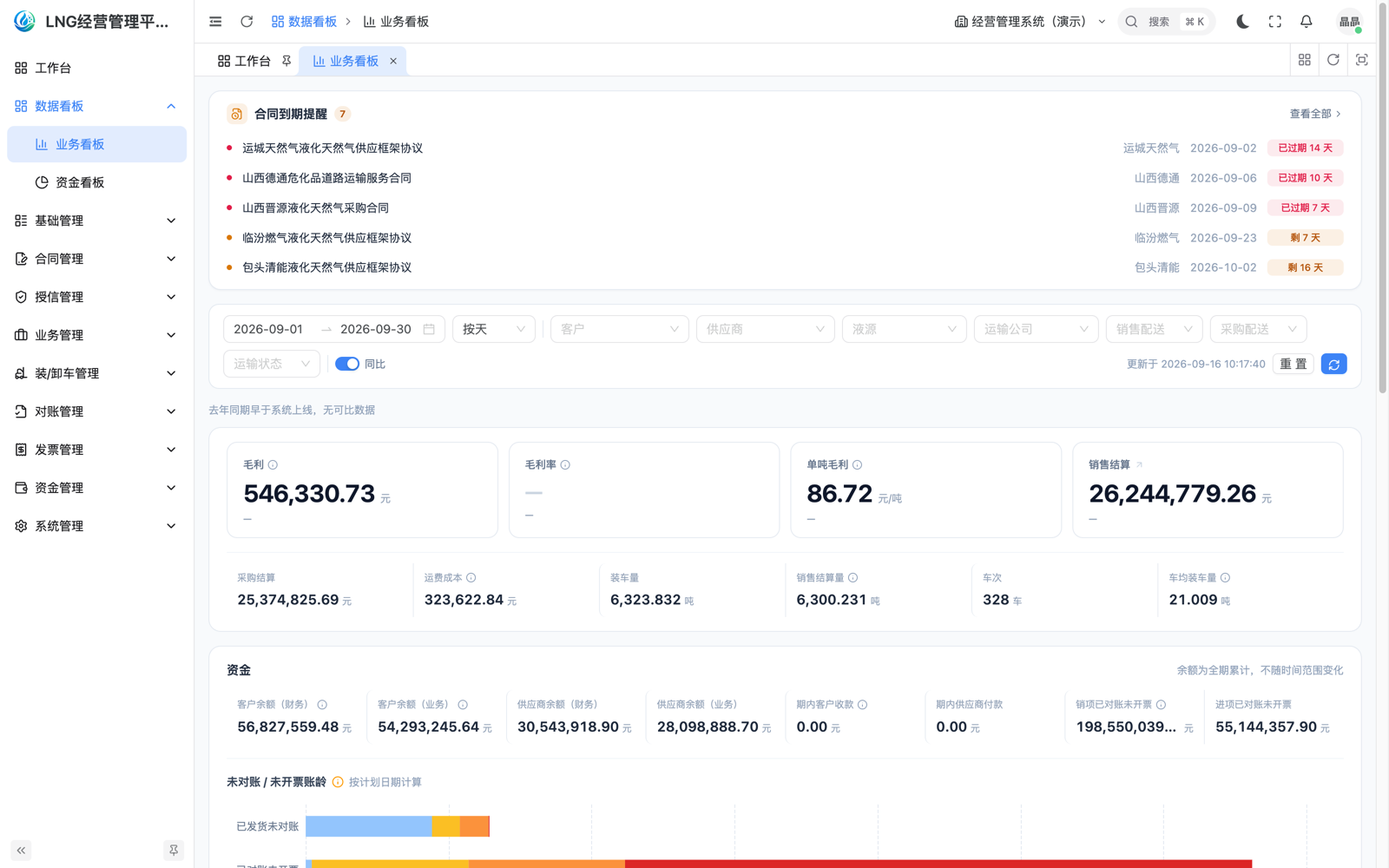
Task: Open the user avatar menu
Action: tap(1349, 22)
